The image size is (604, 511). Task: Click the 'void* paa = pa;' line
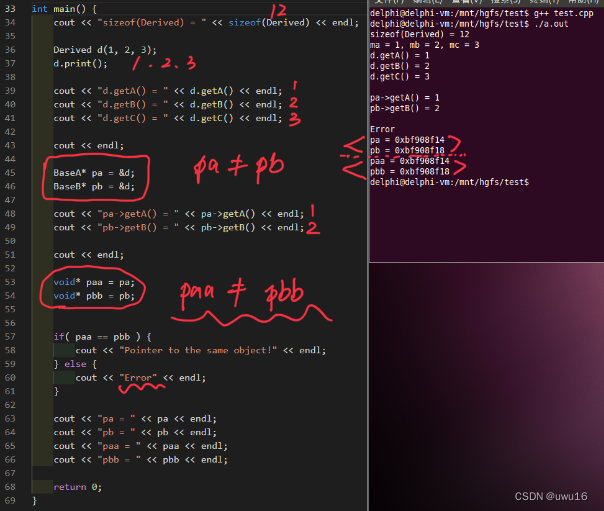tap(94, 282)
